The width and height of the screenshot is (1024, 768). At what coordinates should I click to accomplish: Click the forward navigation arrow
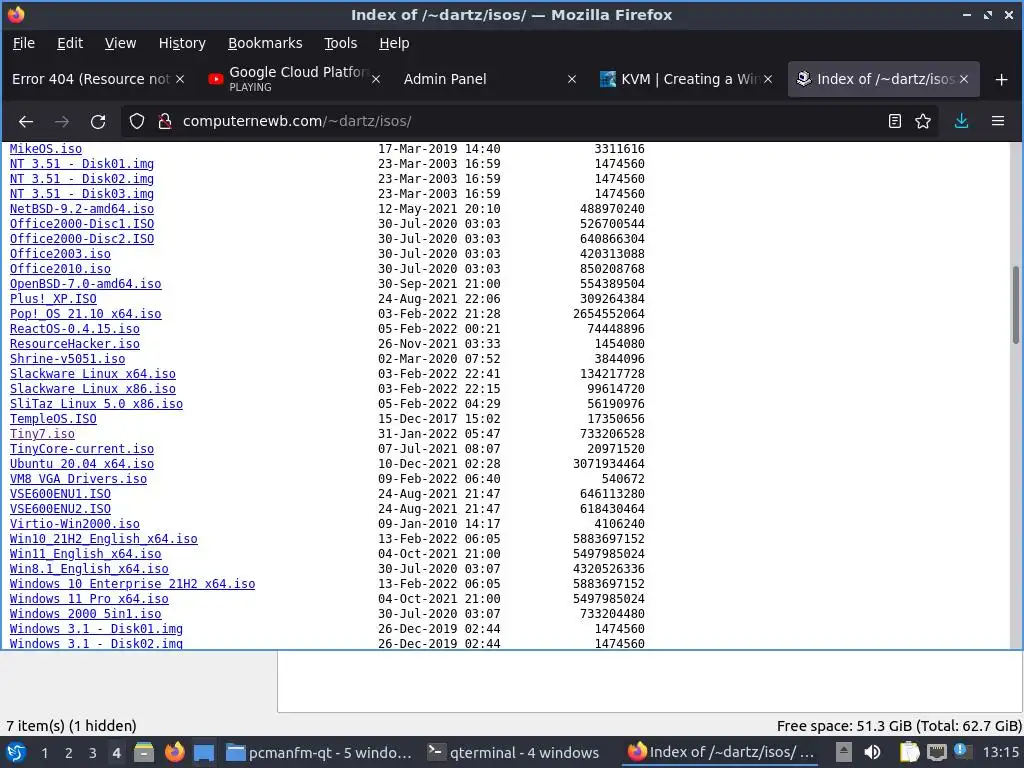click(x=62, y=121)
